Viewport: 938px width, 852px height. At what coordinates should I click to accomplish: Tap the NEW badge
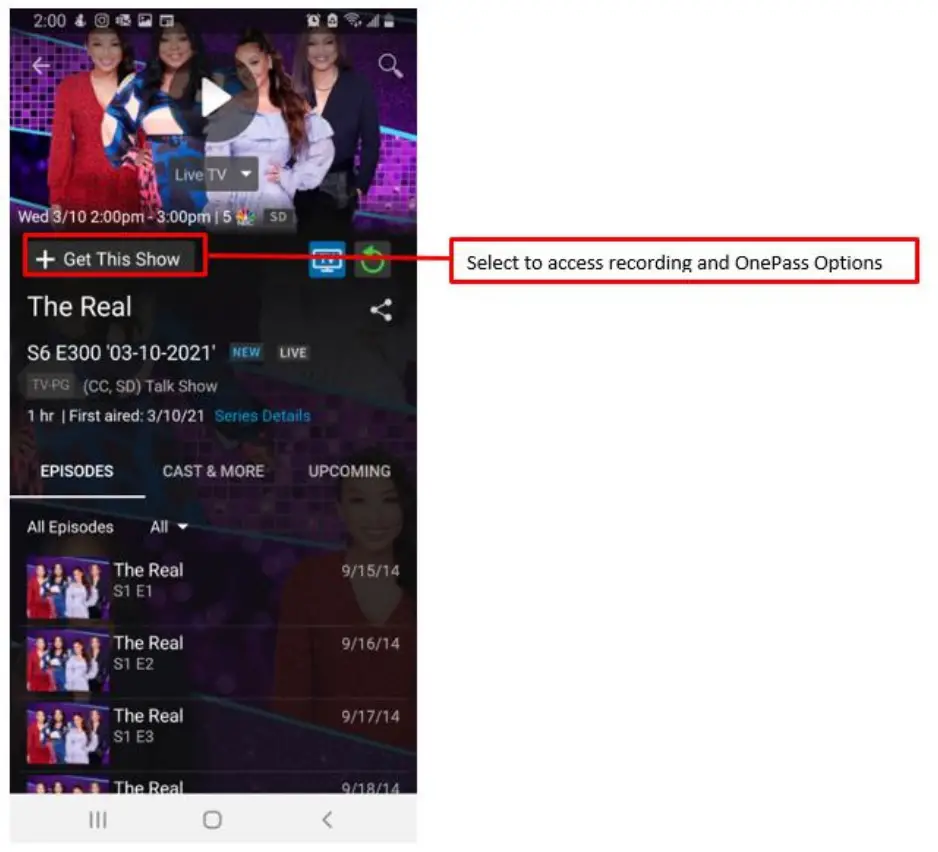click(x=246, y=352)
